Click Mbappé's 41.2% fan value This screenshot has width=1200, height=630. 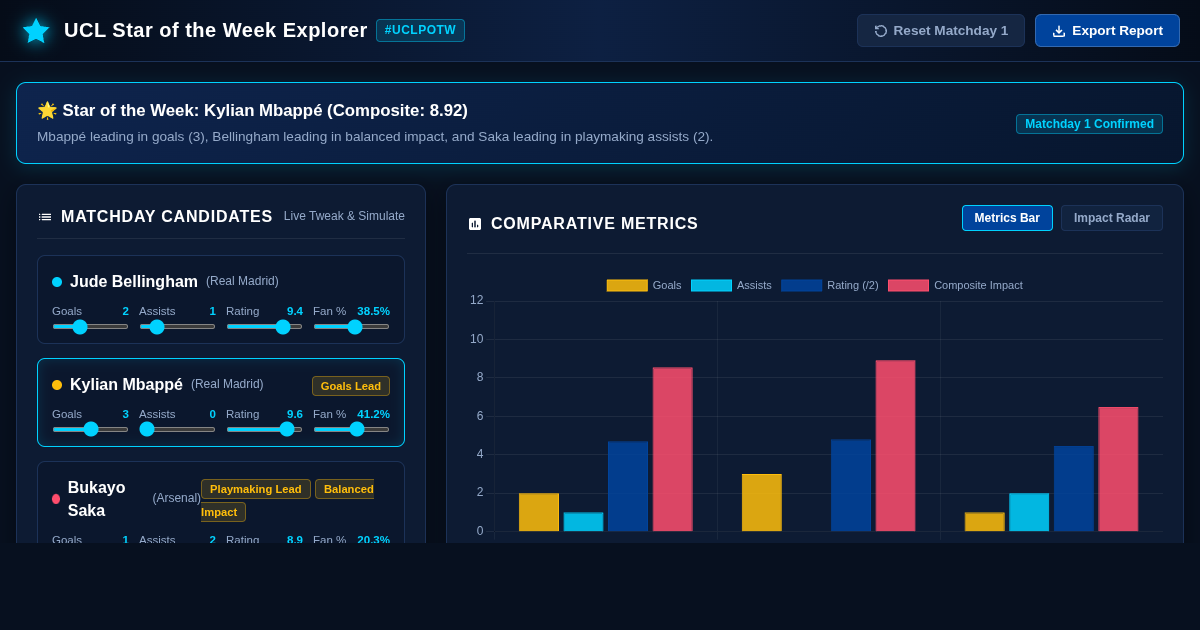point(373,414)
